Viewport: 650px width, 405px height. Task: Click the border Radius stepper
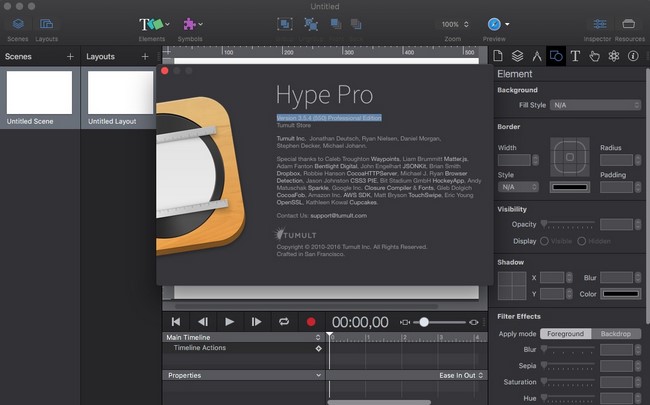click(x=638, y=160)
